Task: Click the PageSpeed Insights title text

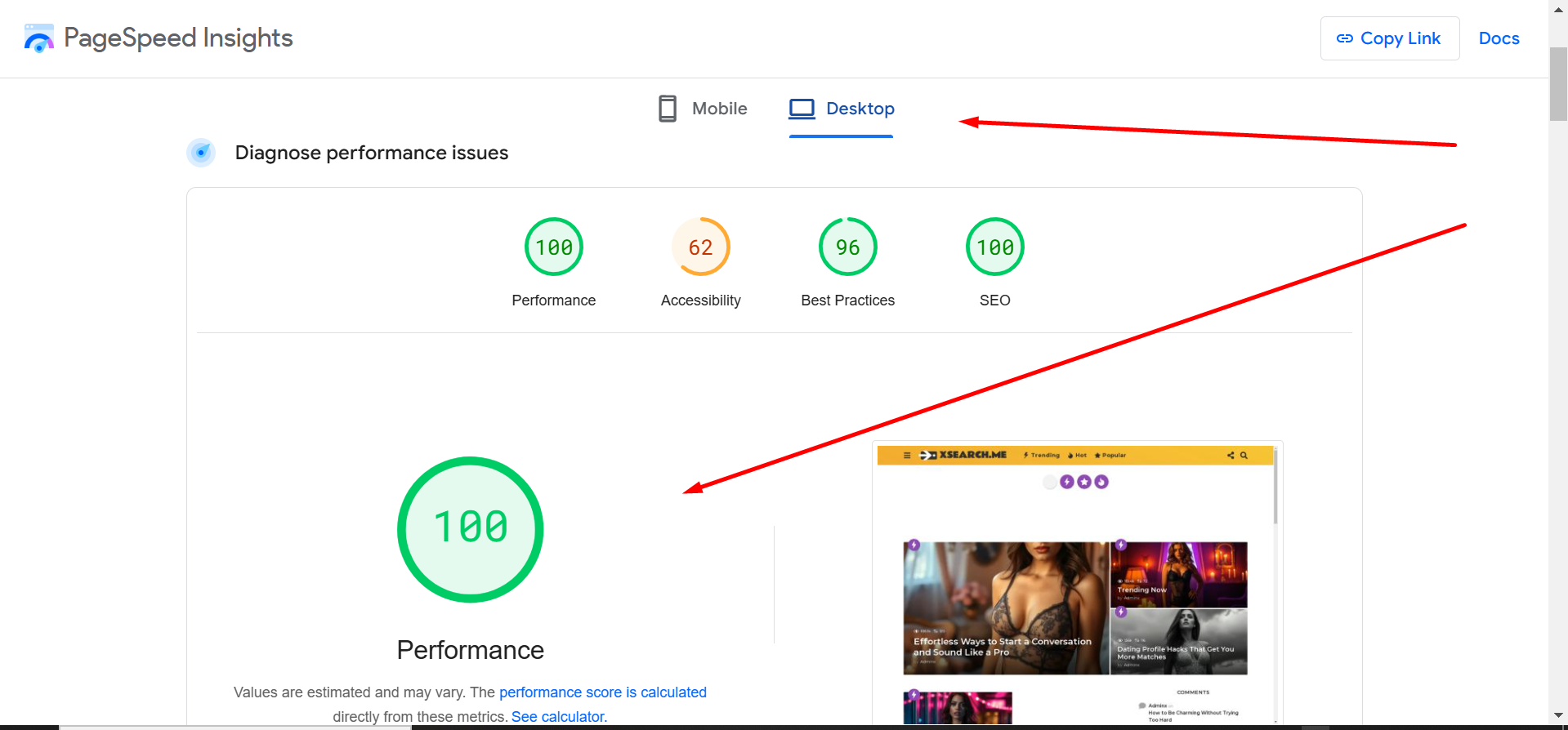Action: click(x=178, y=38)
